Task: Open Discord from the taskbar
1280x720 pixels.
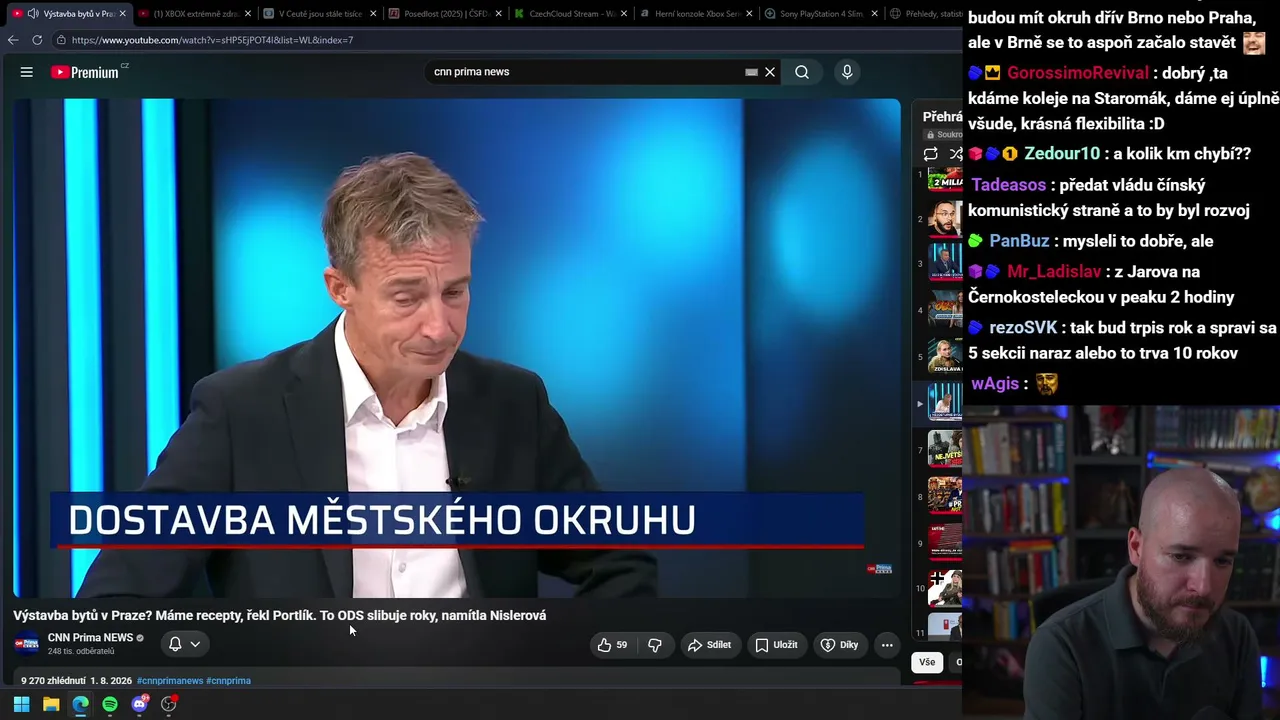Action: pos(140,704)
